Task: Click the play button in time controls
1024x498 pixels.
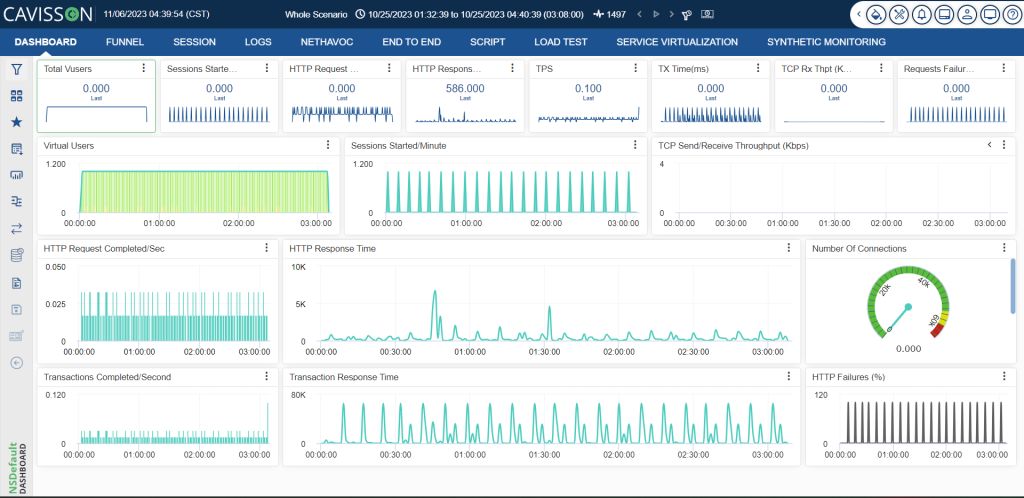Action: click(x=656, y=14)
